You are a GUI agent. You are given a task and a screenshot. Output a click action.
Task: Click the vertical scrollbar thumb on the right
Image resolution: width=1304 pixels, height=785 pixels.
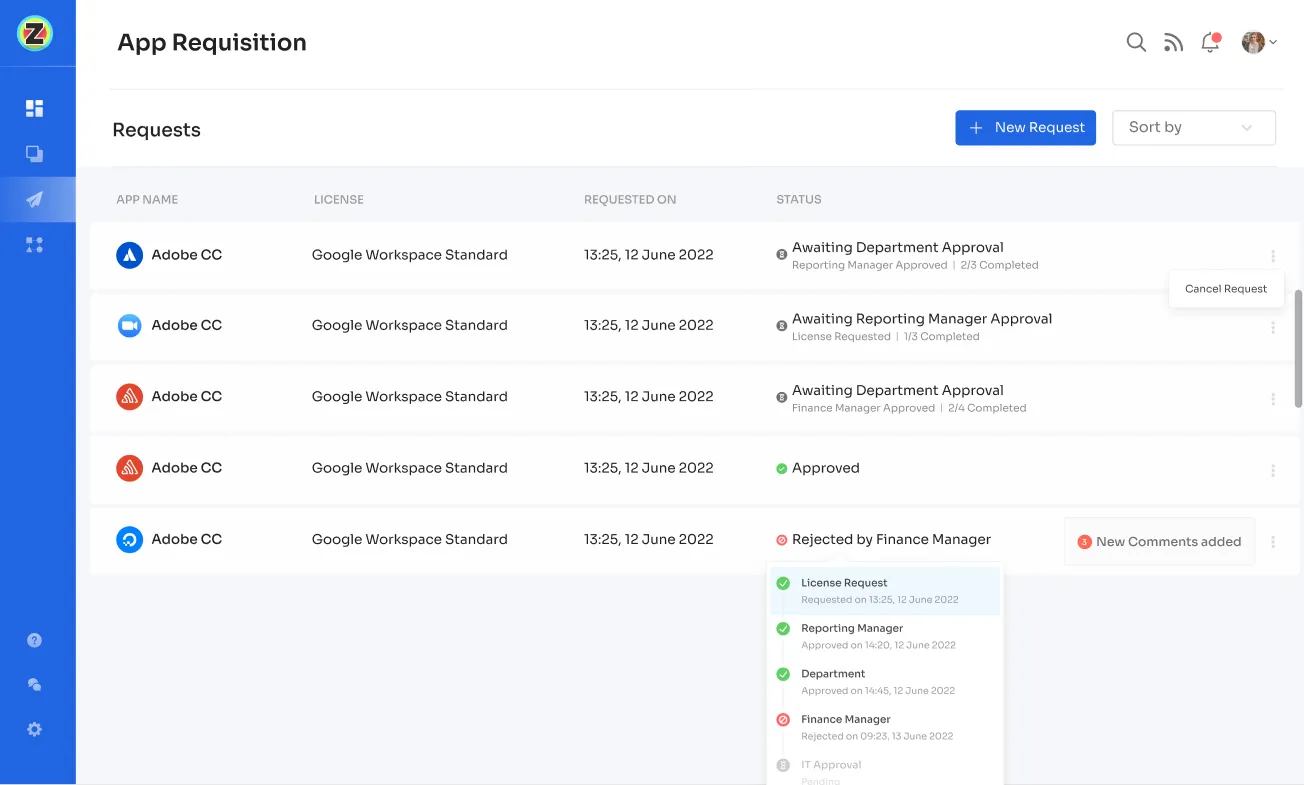point(1299,349)
